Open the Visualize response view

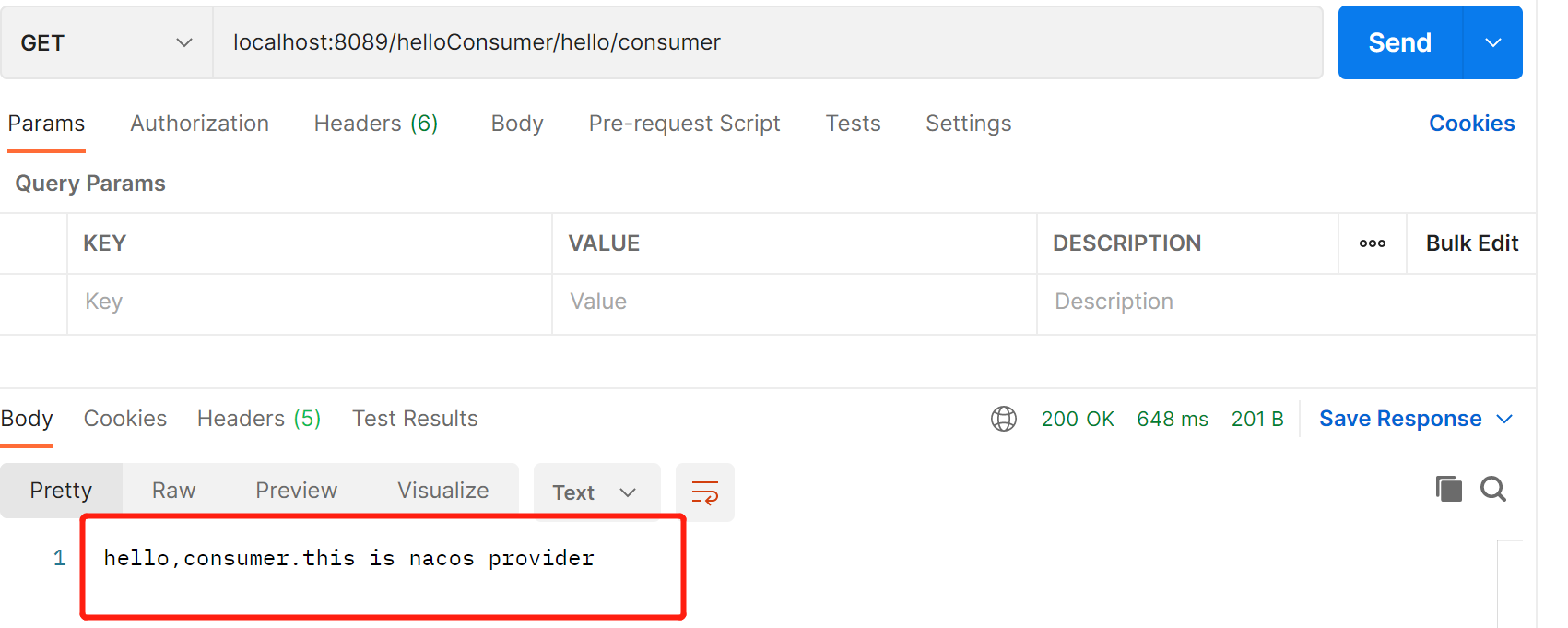pos(442,491)
